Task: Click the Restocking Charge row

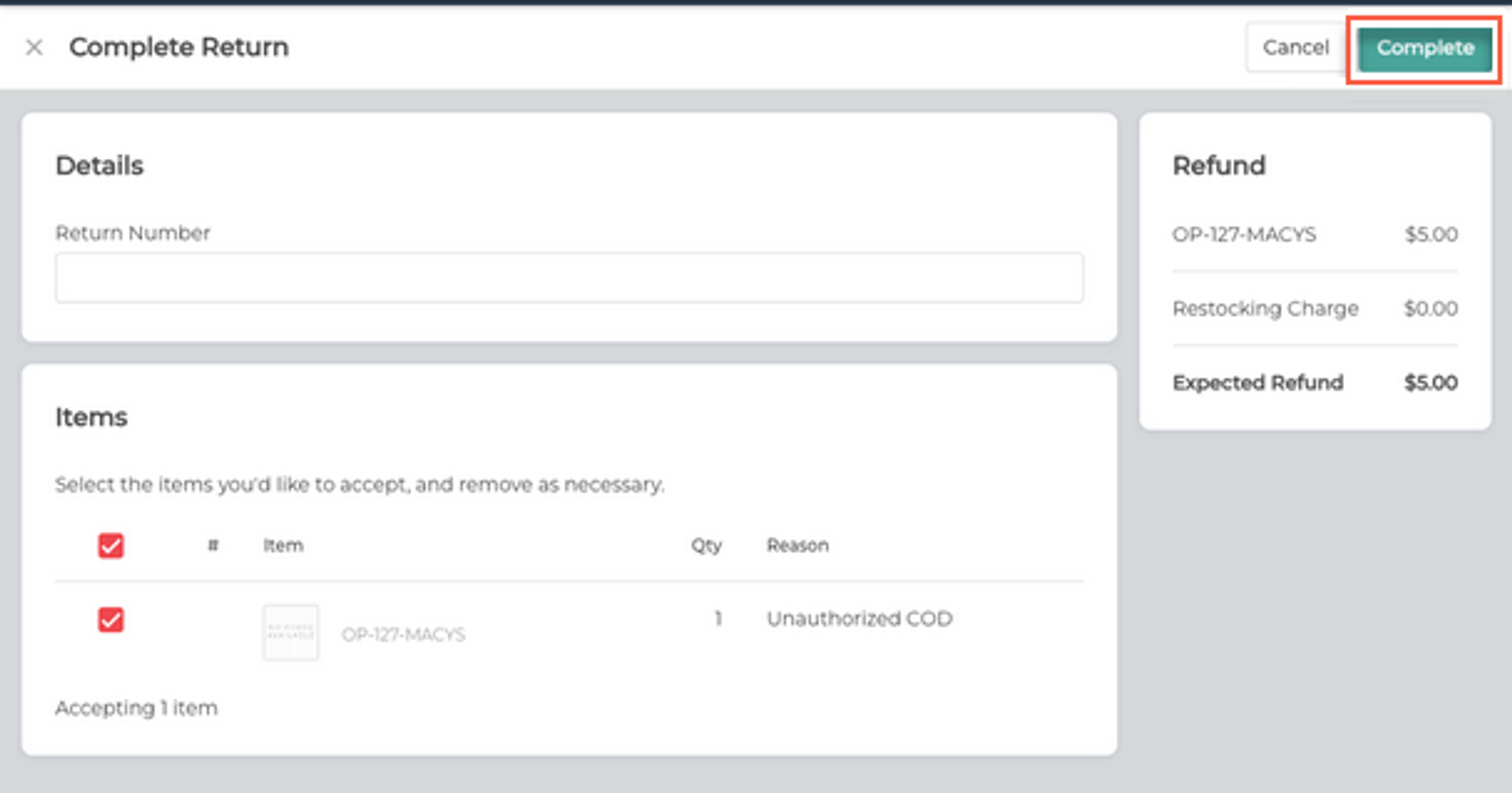Action: 1315,308
